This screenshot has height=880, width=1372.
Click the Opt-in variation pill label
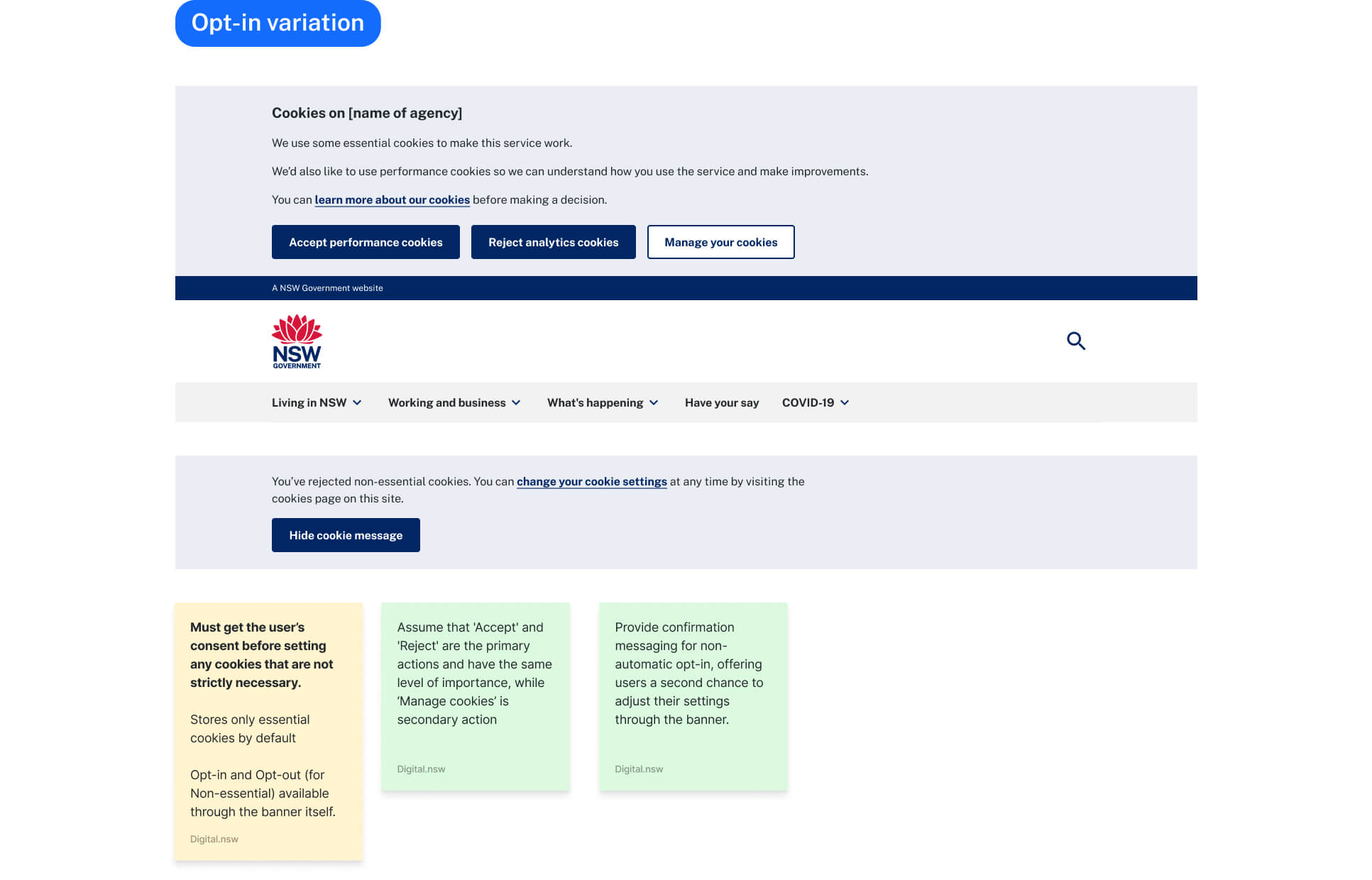coord(278,23)
